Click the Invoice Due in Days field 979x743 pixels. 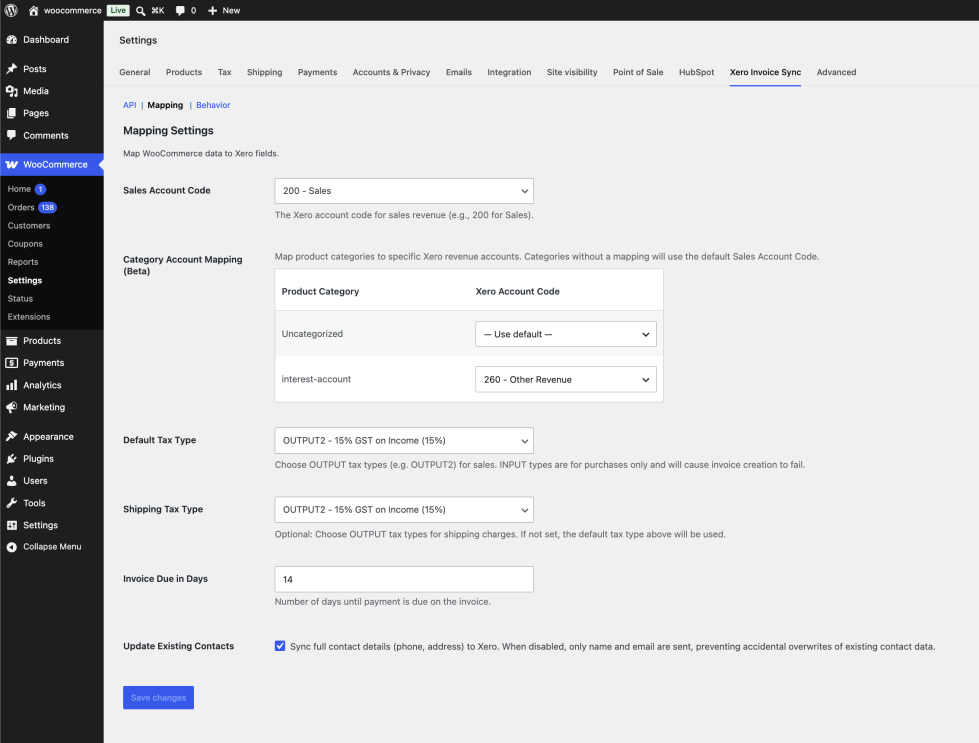pos(404,579)
